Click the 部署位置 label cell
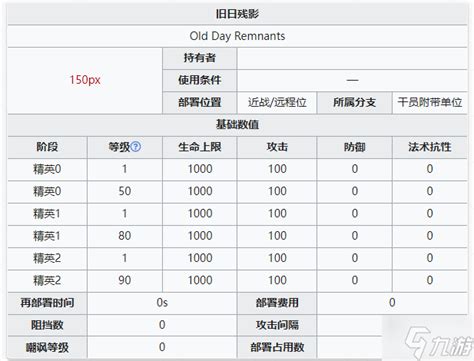Viewport: 474px width, 361px height. [200, 102]
